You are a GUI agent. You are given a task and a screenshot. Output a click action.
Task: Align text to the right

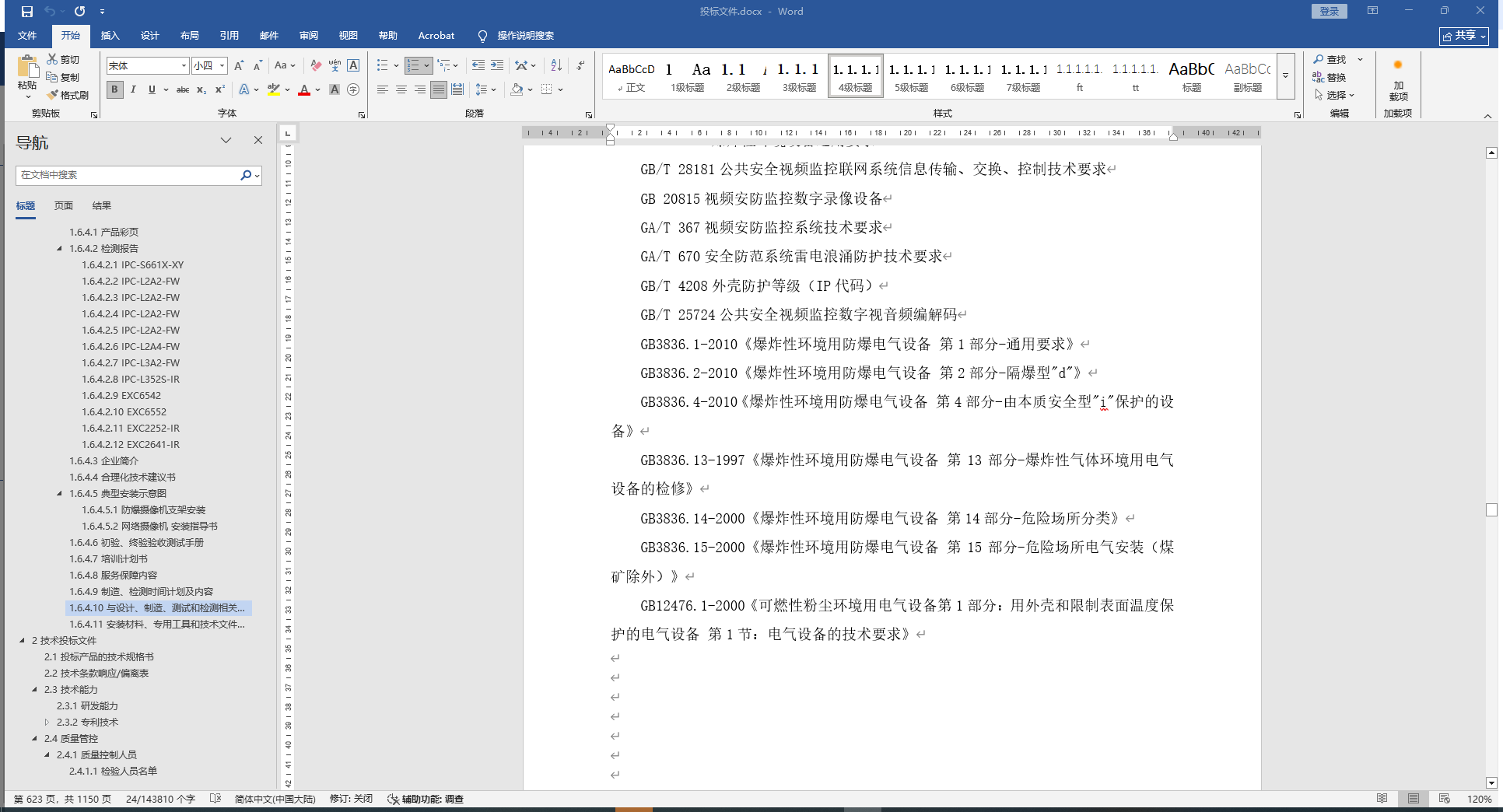pyautogui.click(x=420, y=89)
